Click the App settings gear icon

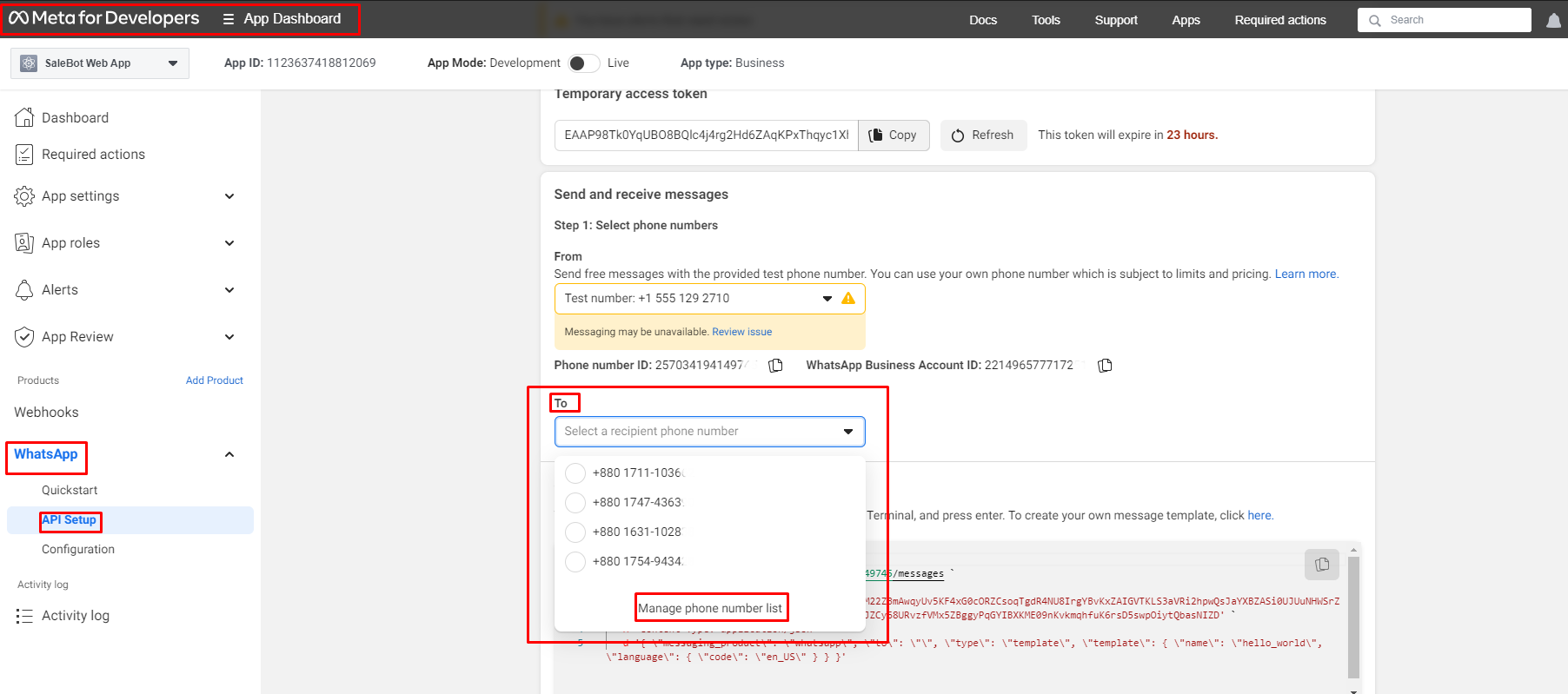click(24, 196)
